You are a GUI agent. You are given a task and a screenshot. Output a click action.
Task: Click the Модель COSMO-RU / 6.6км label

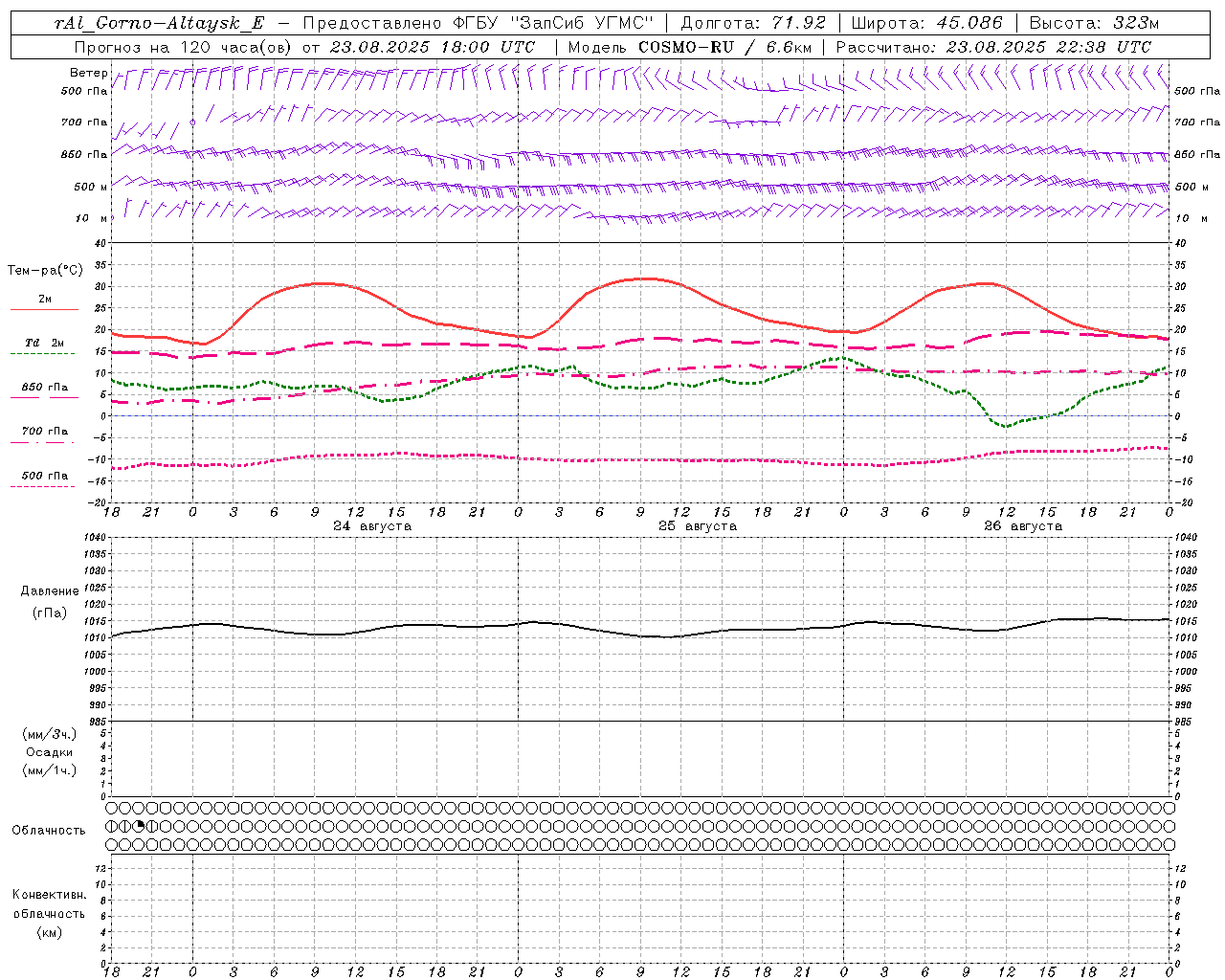click(689, 46)
